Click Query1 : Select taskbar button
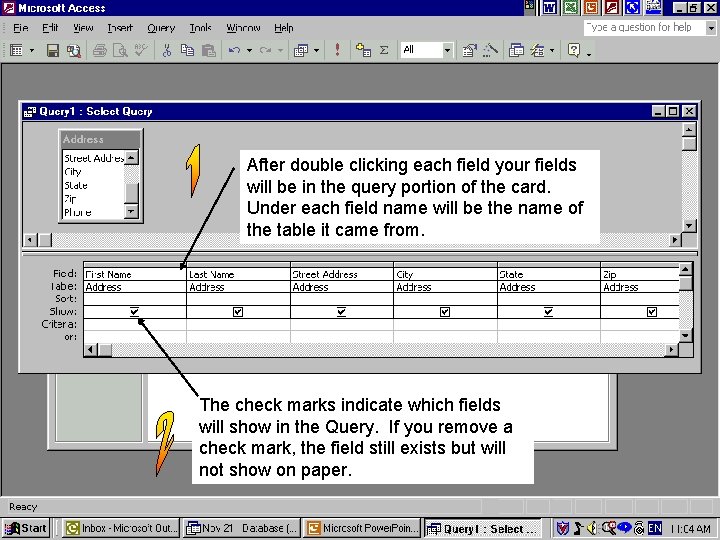 [483, 529]
